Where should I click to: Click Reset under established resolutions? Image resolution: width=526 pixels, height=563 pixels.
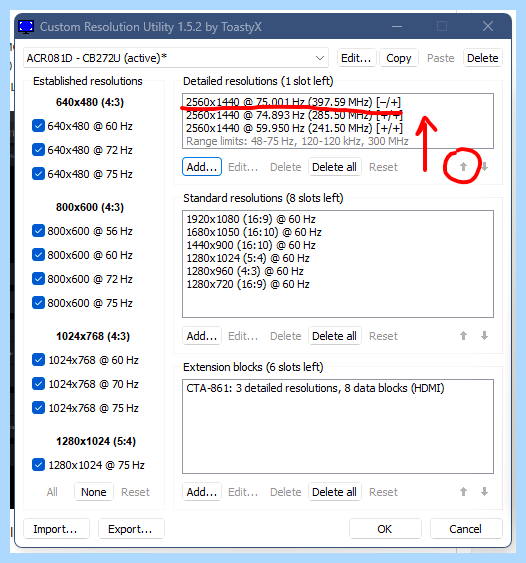pos(135,492)
